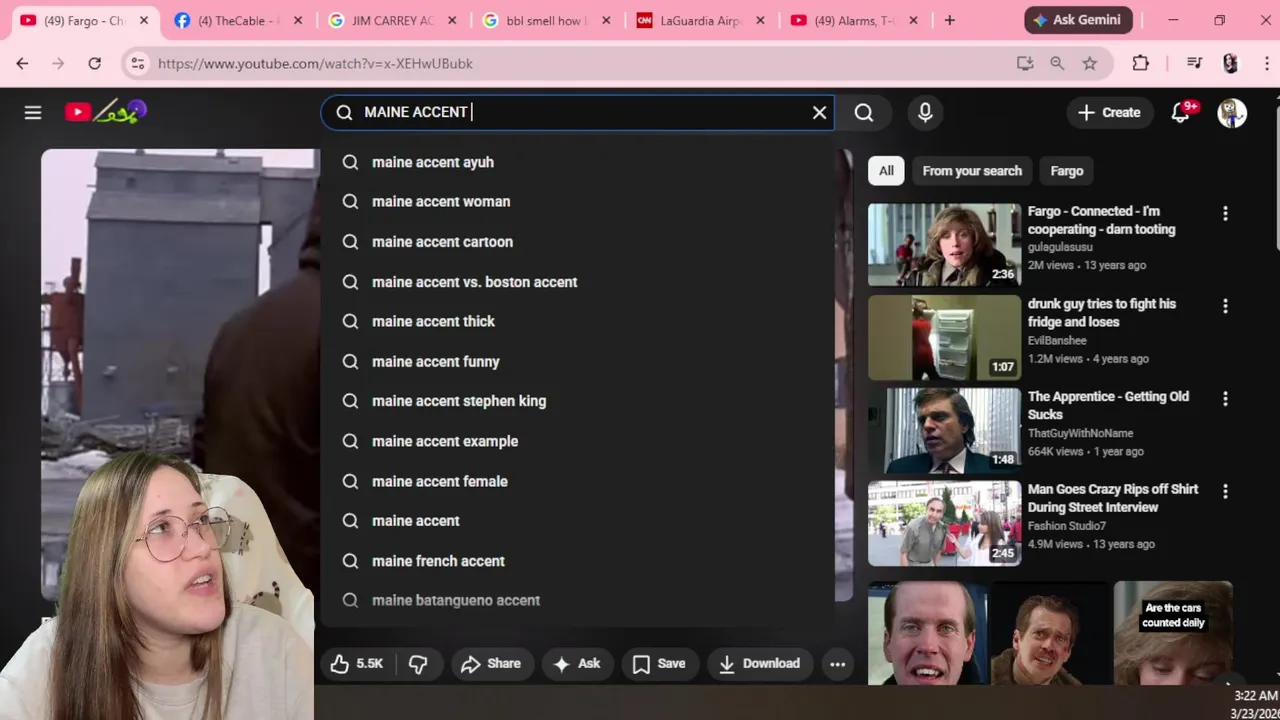
Task: Go to the YouTube home logo
Action: pyautogui.click(x=106, y=112)
